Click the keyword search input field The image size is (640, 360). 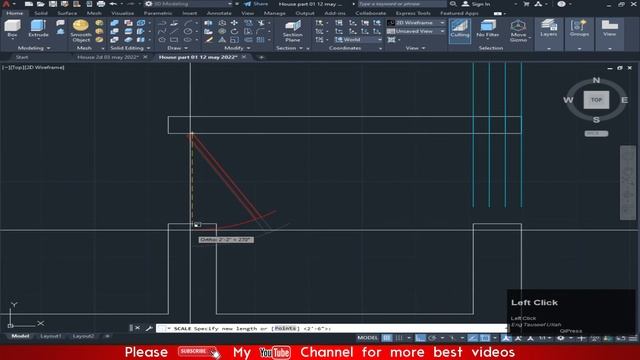point(402,4)
